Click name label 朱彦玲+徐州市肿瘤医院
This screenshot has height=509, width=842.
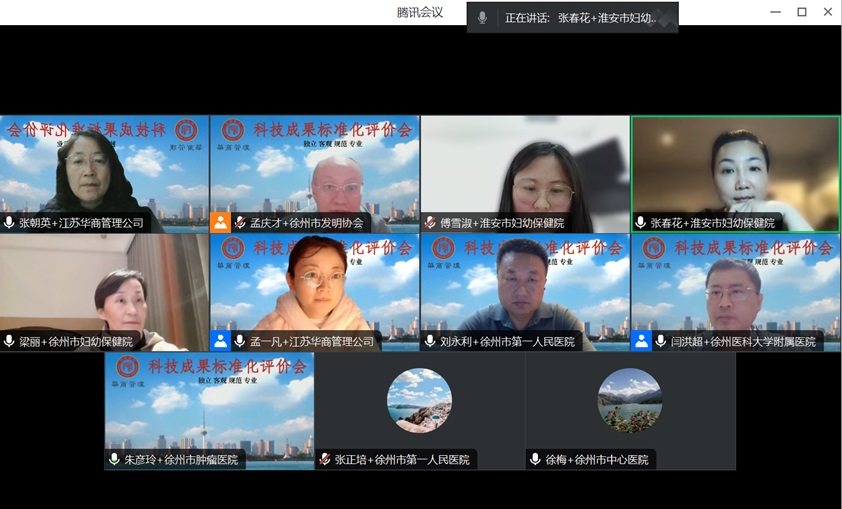[181, 460]
